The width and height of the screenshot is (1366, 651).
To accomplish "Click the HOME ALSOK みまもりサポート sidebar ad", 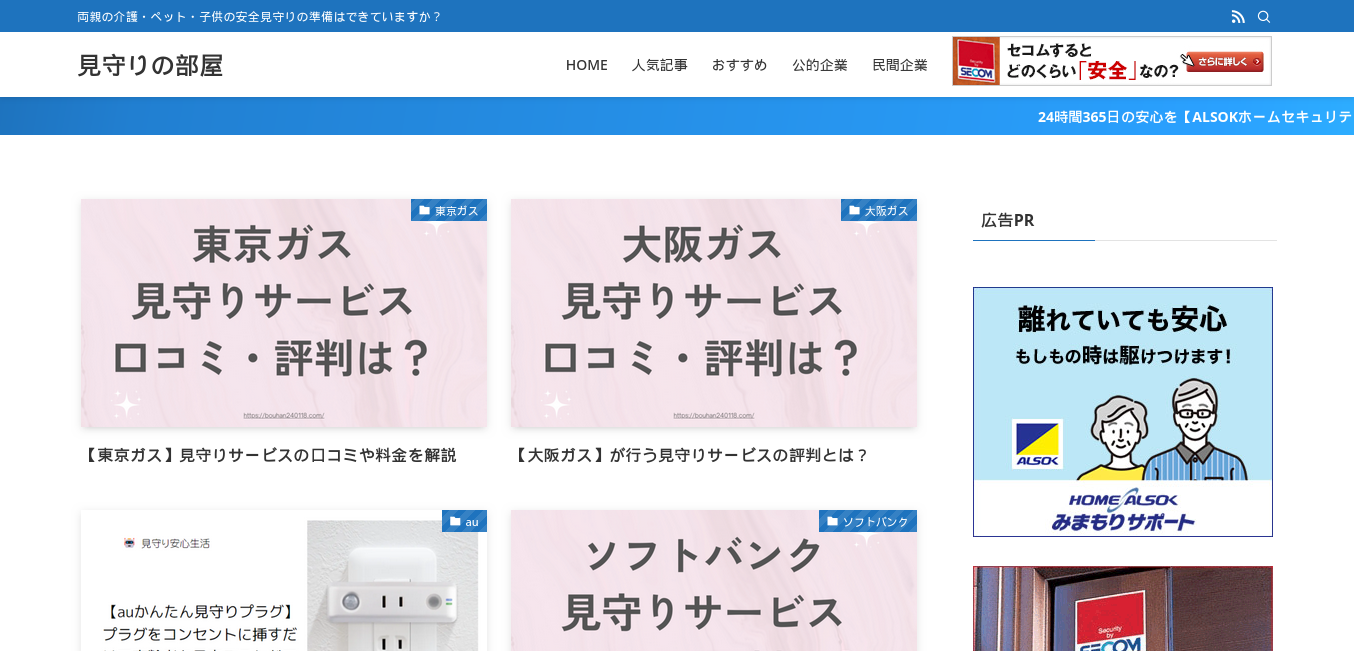I will [1123, 412].
